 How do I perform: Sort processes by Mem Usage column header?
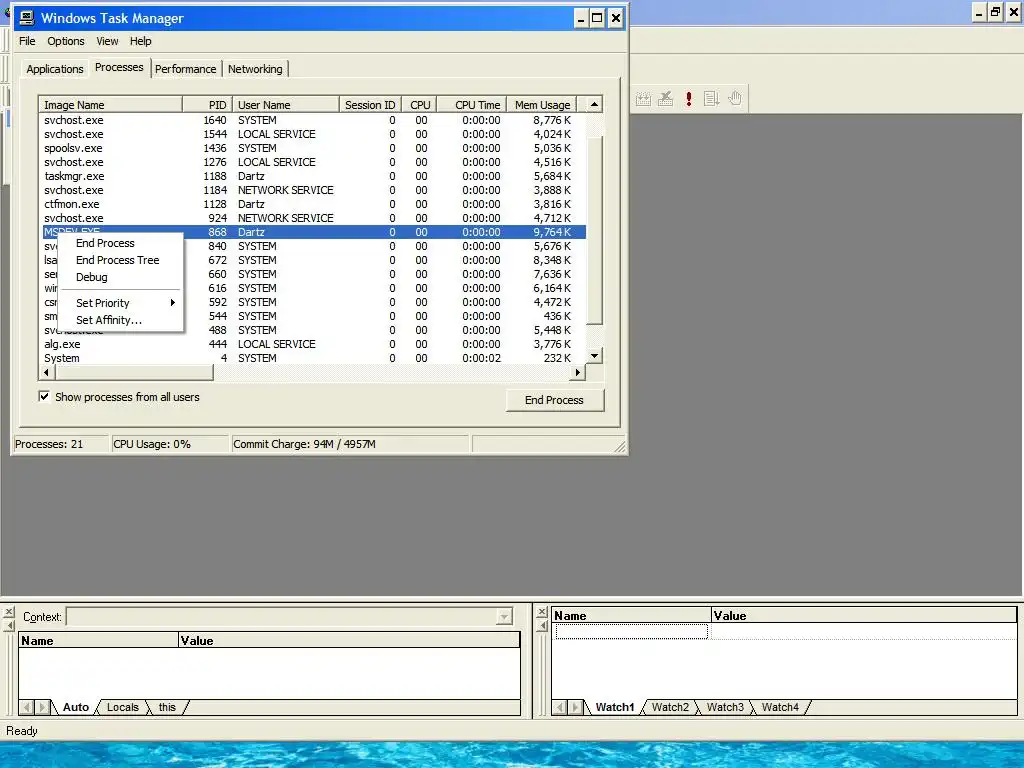pos(541,104)
